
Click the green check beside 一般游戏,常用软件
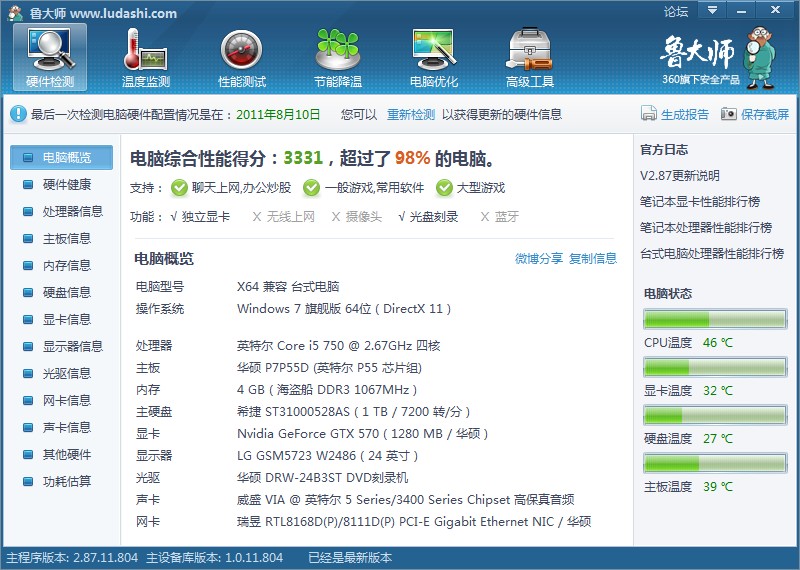point(311,188)
